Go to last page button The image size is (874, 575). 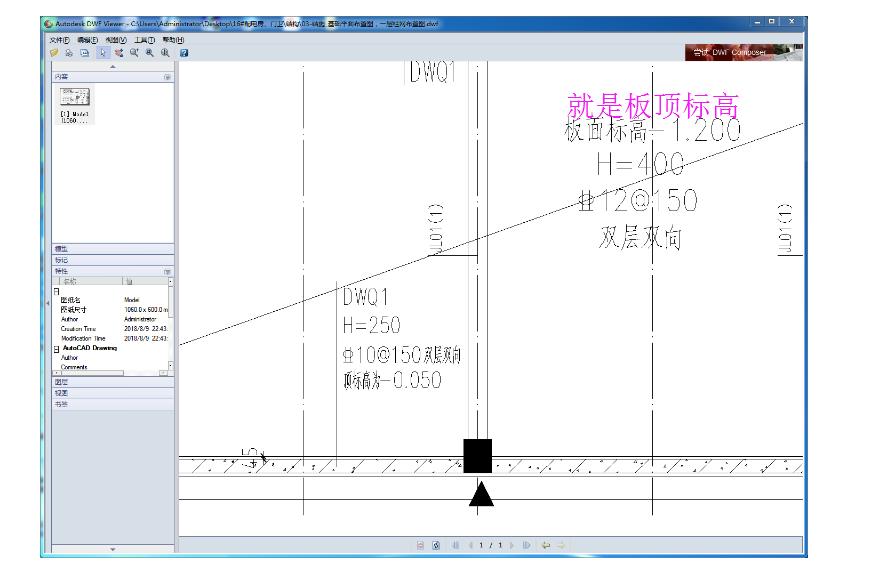tap(527, 545)
